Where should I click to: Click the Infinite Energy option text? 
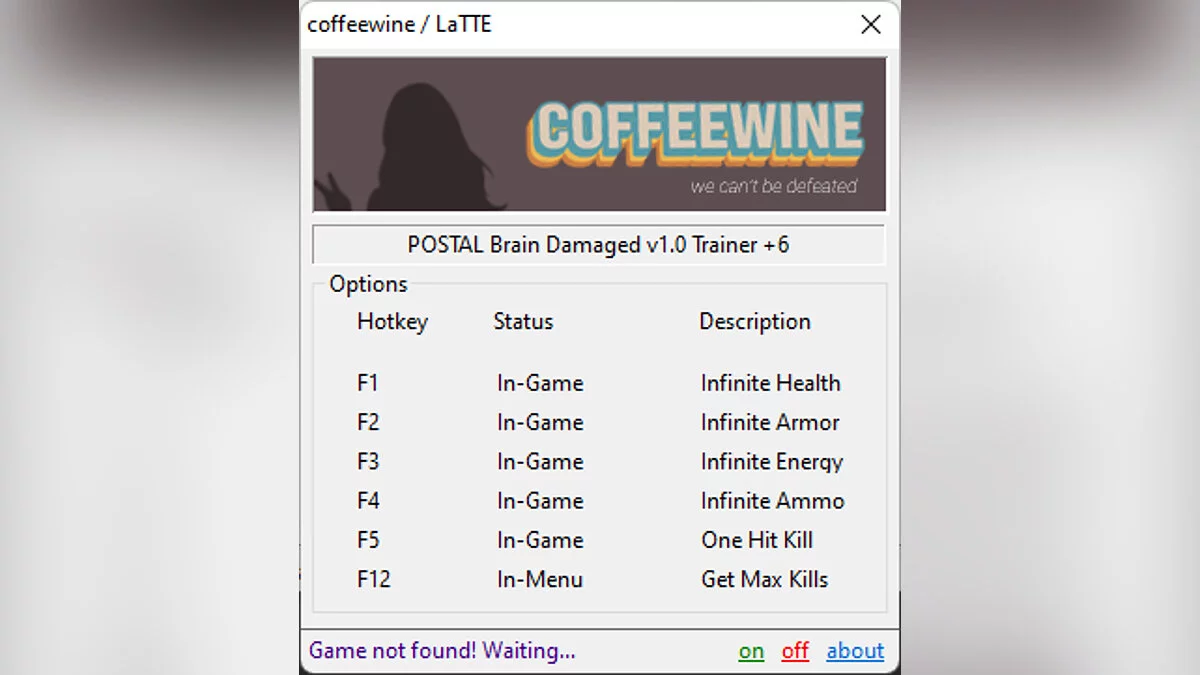[771, 462]
